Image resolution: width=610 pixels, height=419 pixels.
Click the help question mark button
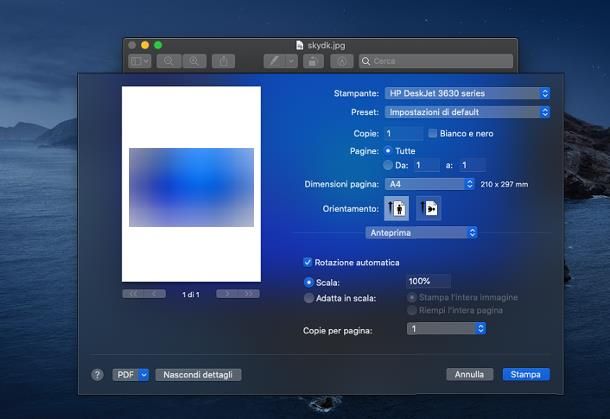coord(97,375)
